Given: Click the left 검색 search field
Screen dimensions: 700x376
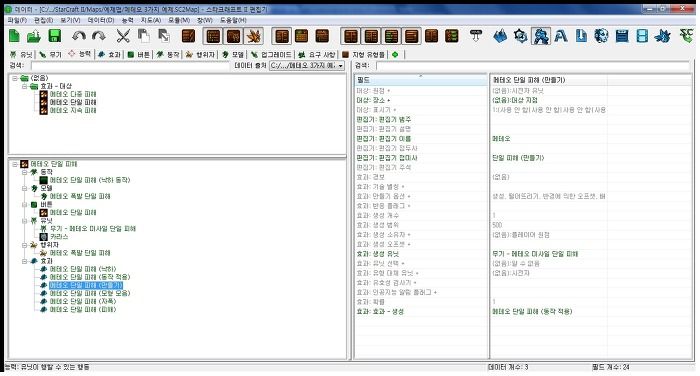Looking at the screenshot, I should click(x=129, y=66).
